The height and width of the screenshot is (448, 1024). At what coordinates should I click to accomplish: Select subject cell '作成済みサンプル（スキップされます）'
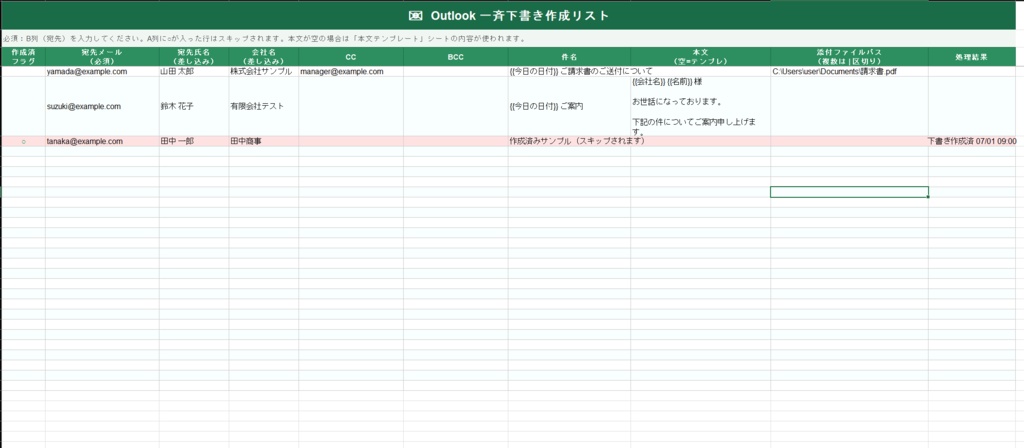[x=569, y=141]
